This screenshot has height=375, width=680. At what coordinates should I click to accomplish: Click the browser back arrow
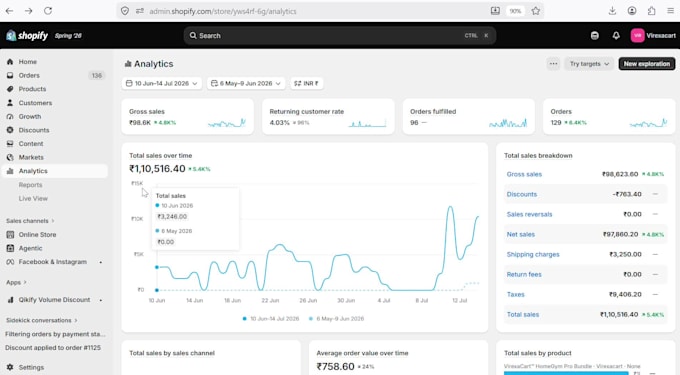(x=10, y=11)
